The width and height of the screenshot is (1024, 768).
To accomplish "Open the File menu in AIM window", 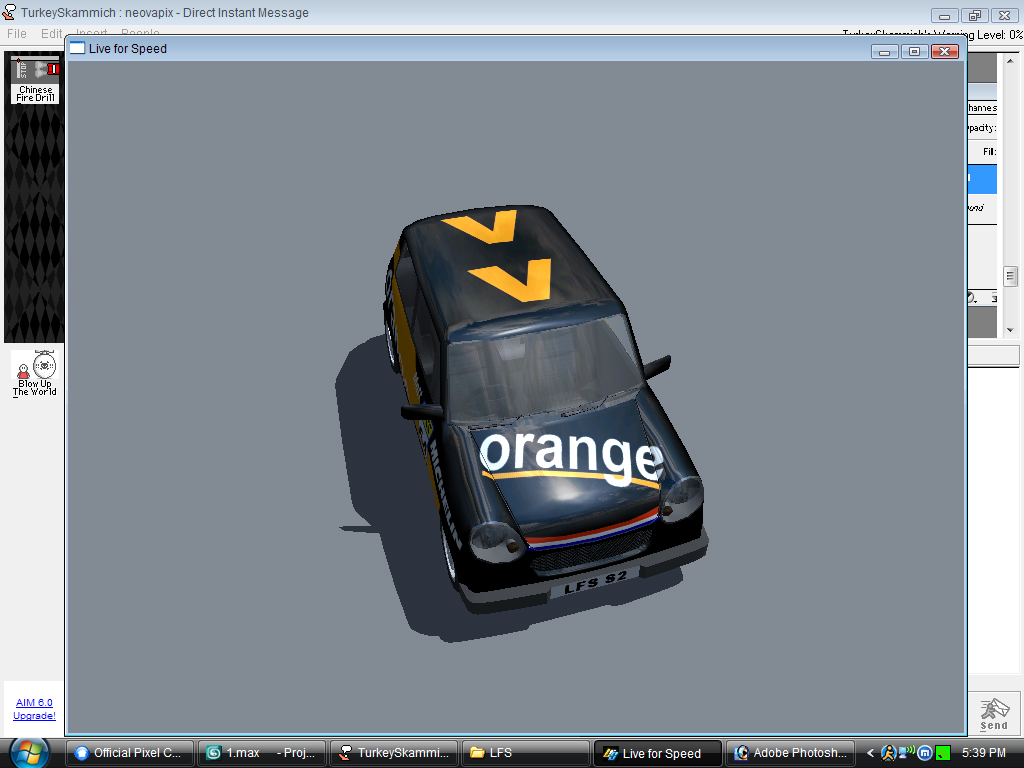I will coord(17,33).
